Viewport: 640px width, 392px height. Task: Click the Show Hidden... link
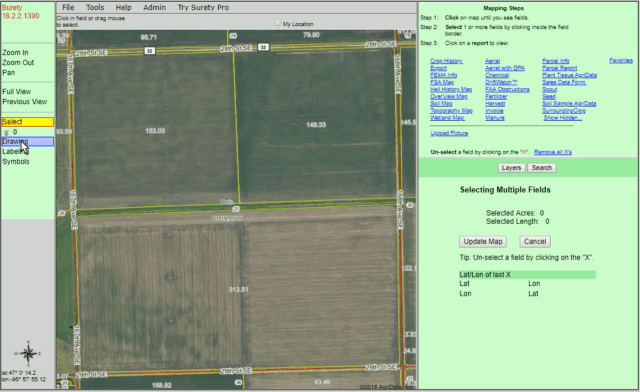tap(563, 118)
